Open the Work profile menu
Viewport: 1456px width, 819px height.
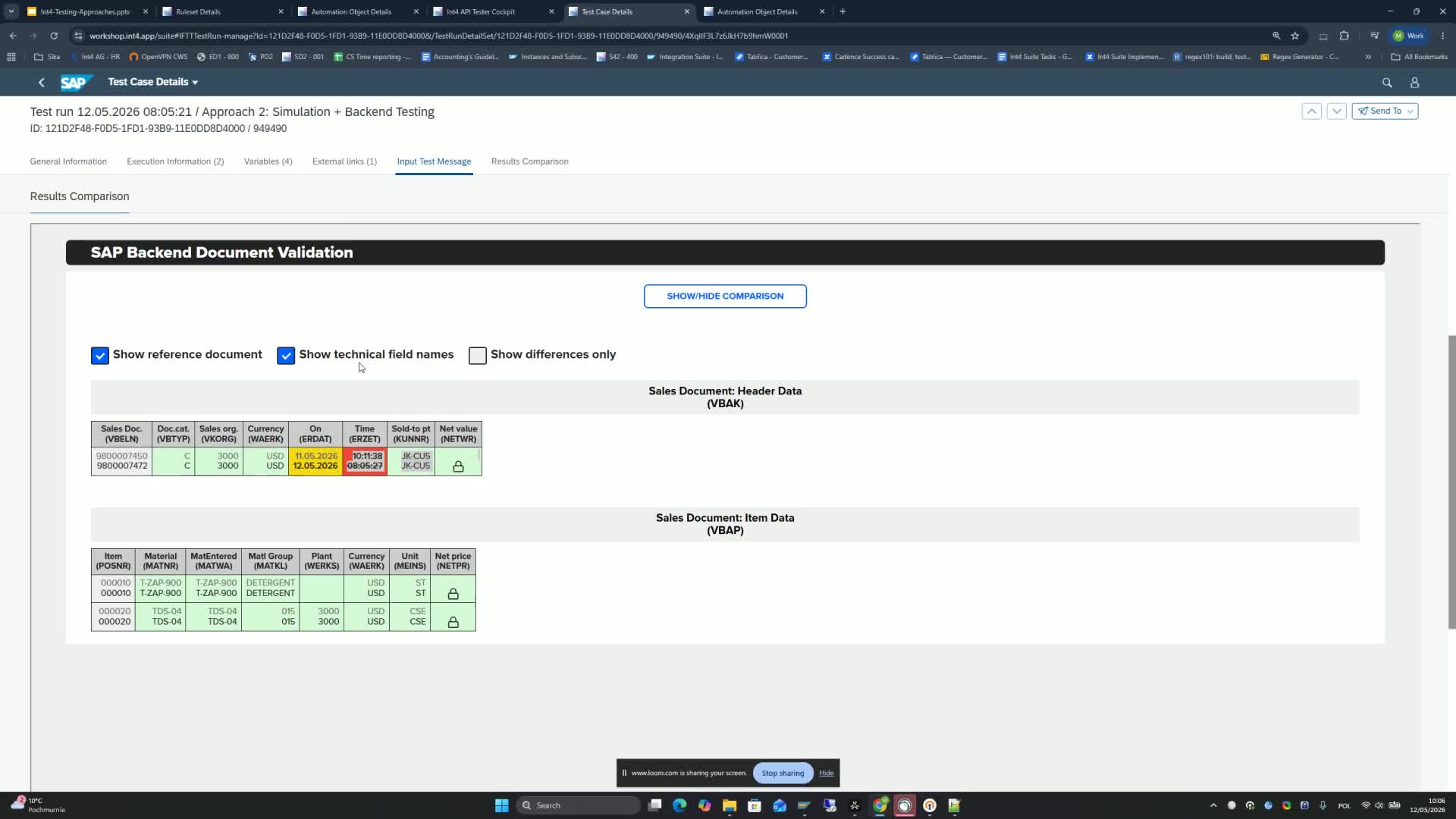pos(1409,36)
